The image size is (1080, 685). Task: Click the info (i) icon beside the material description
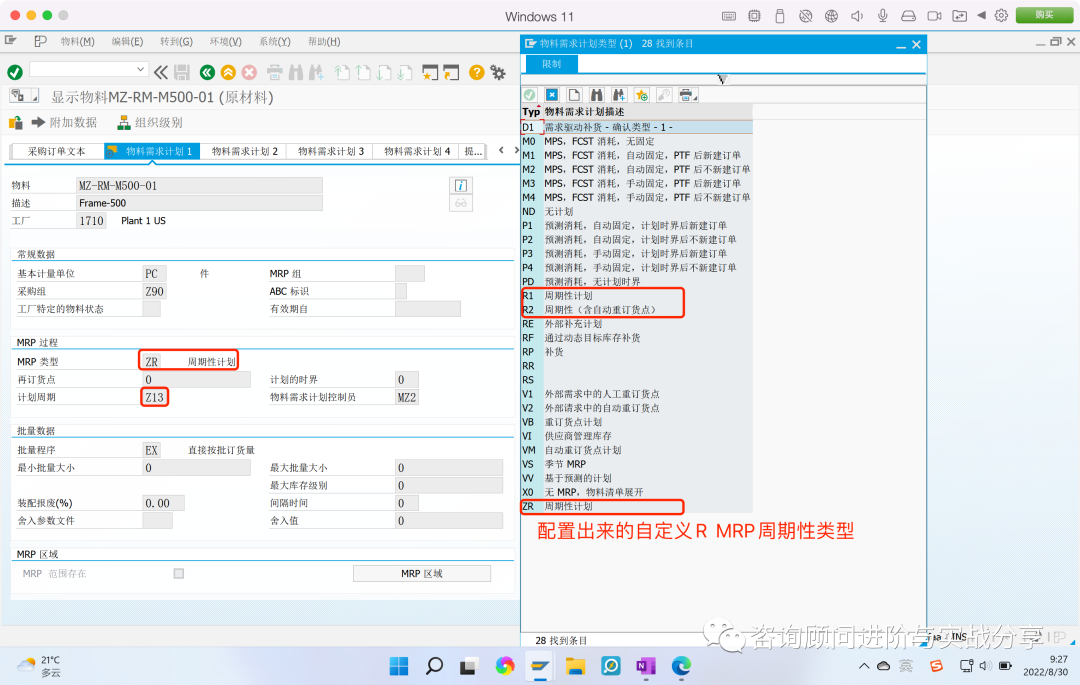tap(459, 185)
